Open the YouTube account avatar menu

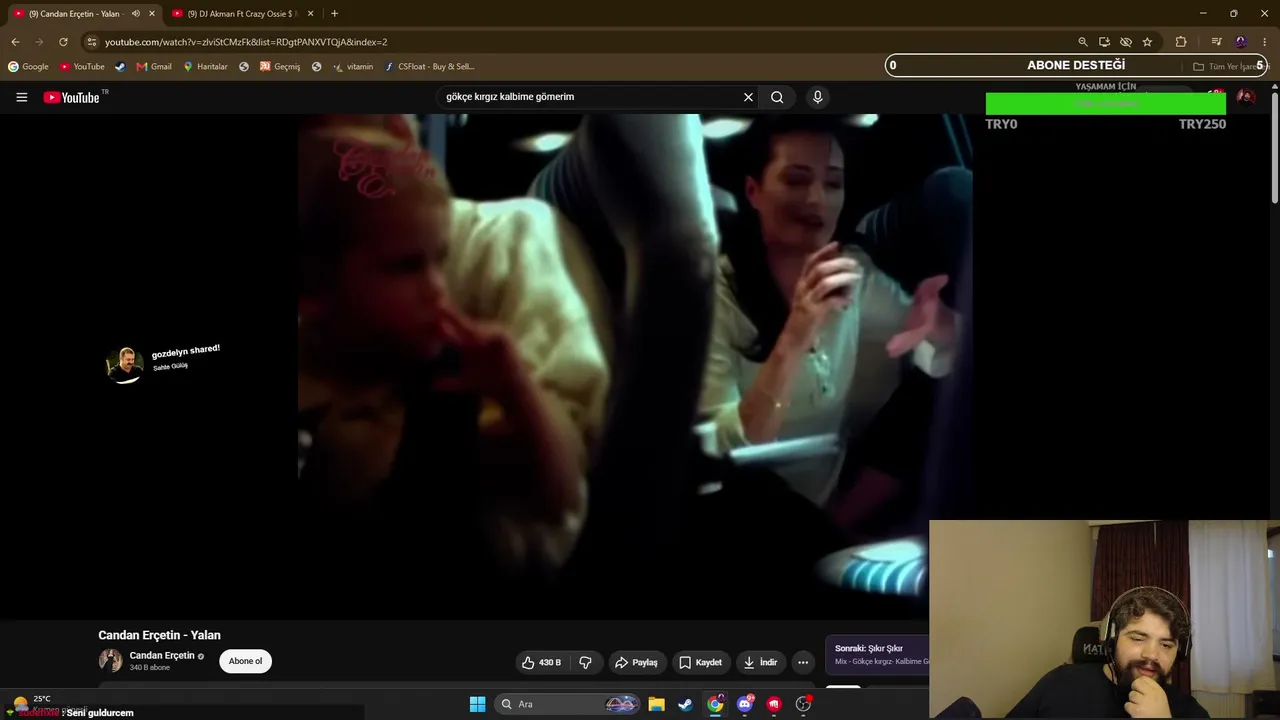1245,97
